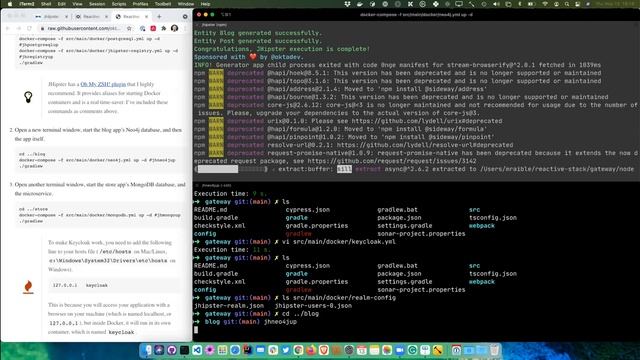Image resolution: width=640 pixels, height=360 pixels.
Task: Open Google Chrome from the Dock
Action: point(298,350)
